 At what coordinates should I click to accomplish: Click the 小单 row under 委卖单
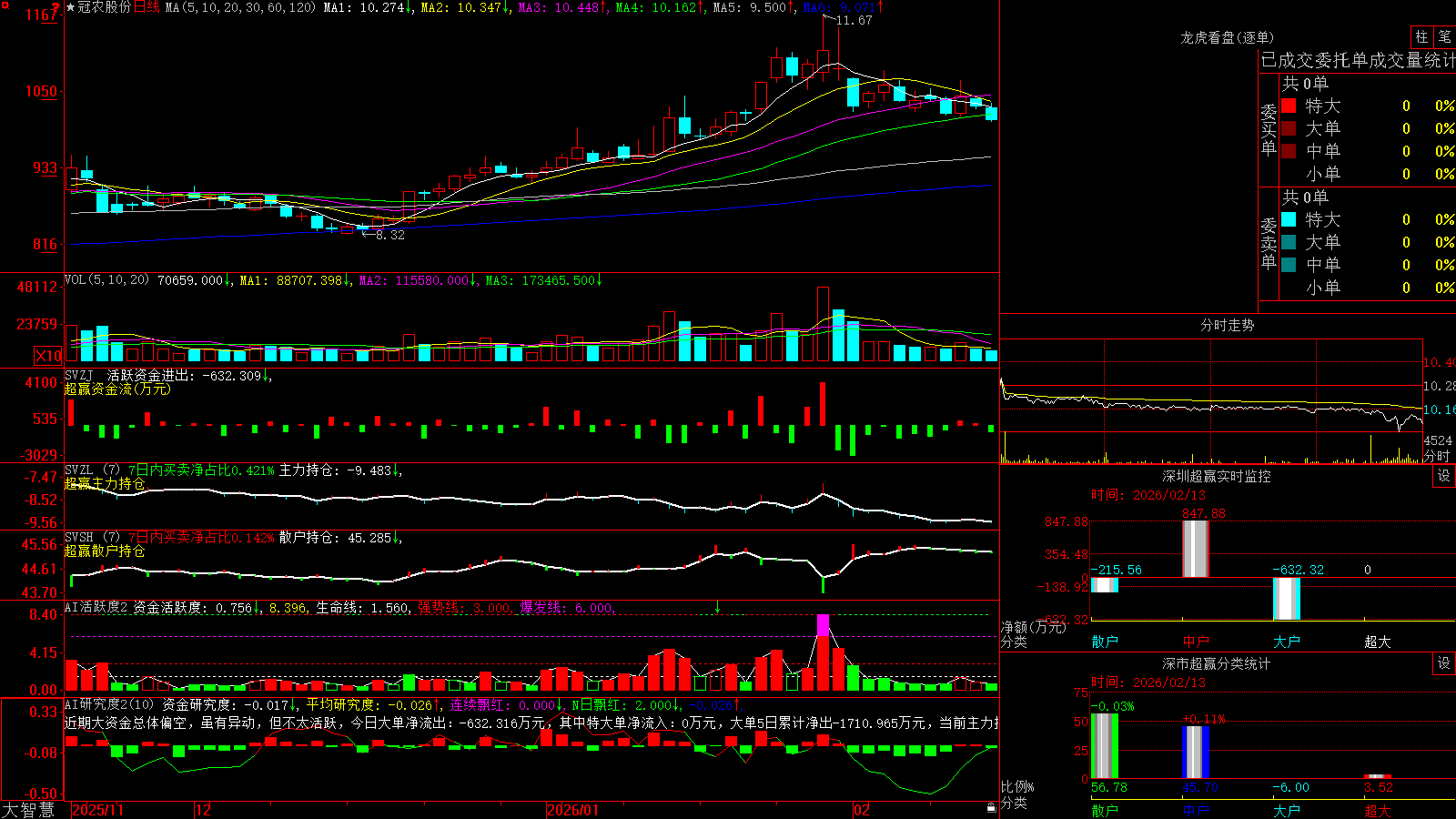click(1368, 288)
